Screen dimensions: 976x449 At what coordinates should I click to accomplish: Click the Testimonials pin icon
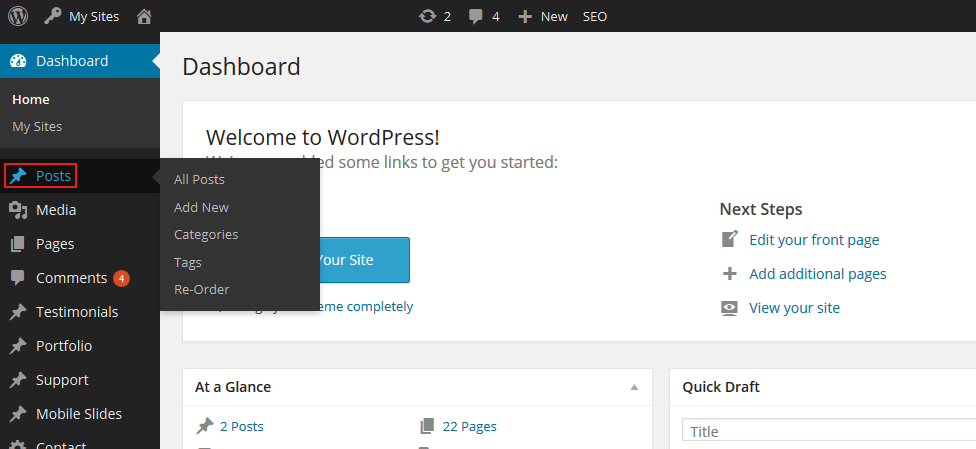17,312
